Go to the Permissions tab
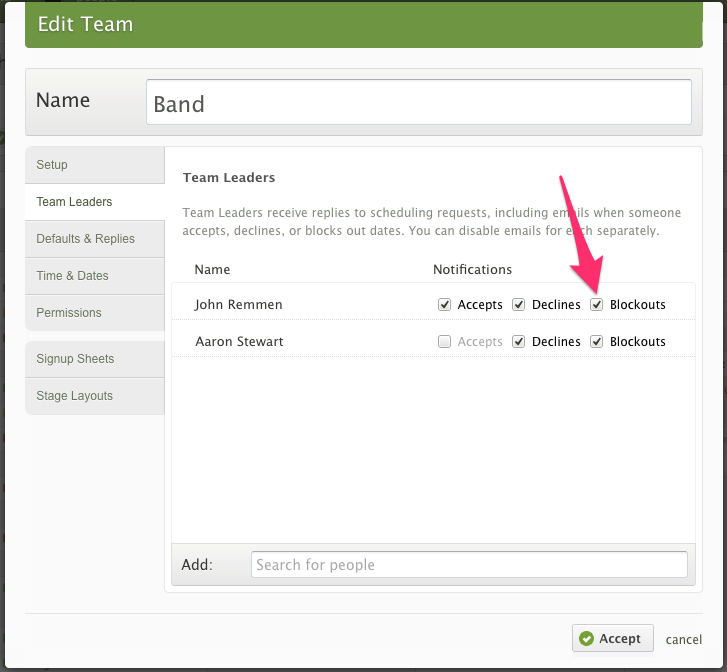The height and width of the screenshot is (672, 727). pos(95,313)
